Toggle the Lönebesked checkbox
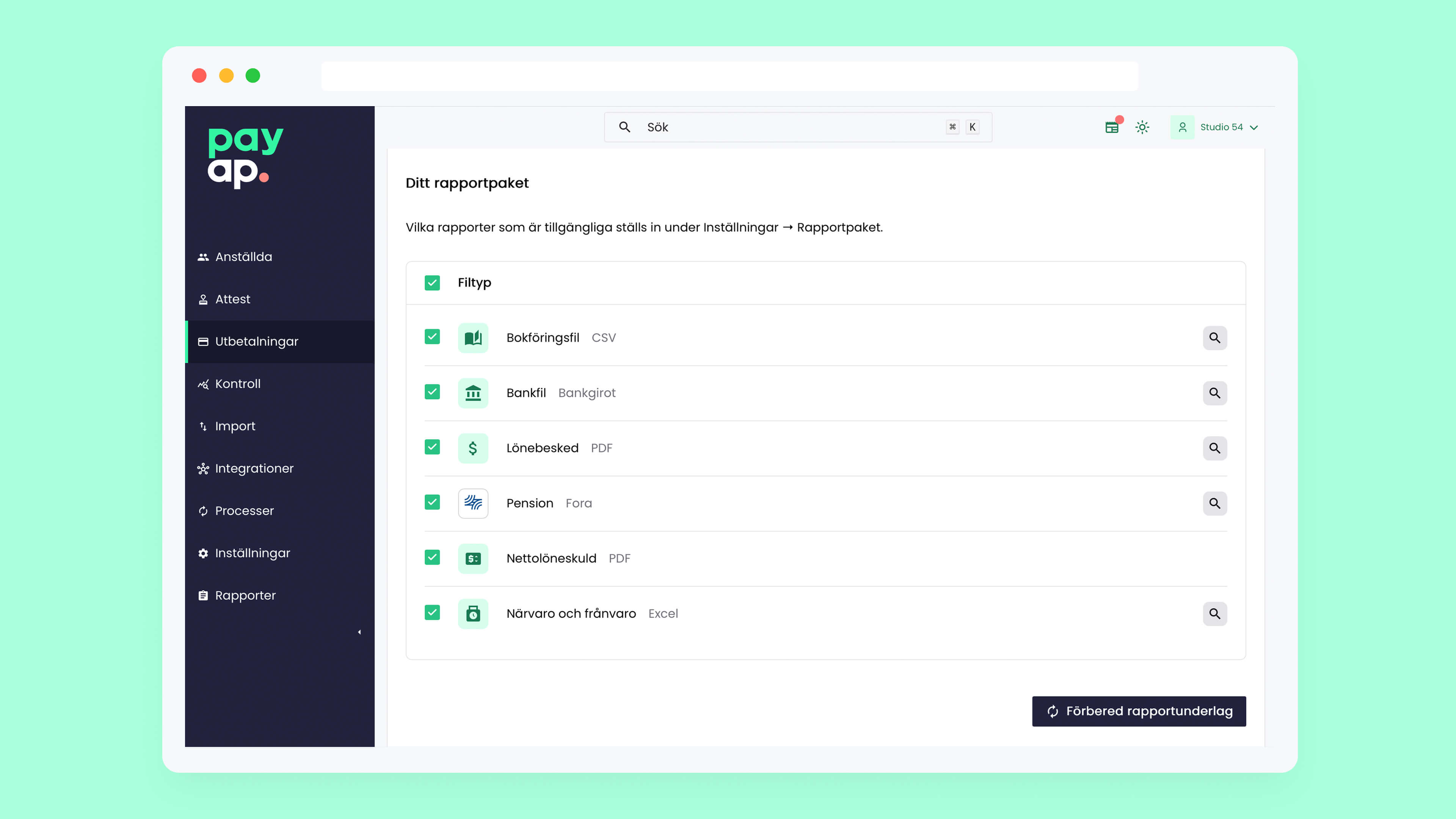 coord(432,447)
